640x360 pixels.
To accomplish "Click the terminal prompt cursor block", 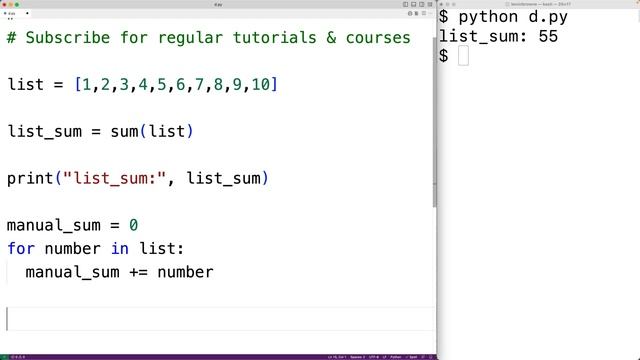I will click(x=463, y=56).
